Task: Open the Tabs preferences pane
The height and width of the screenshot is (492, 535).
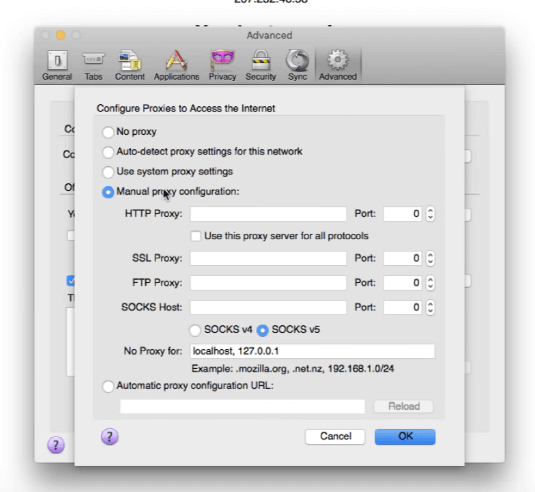Action: (x=93, y=66)
